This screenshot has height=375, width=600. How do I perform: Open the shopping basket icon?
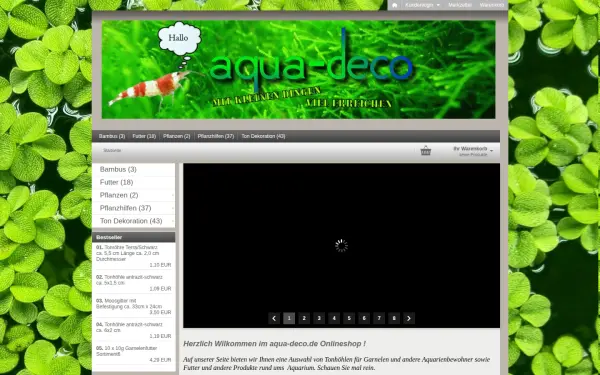point(426,151)
